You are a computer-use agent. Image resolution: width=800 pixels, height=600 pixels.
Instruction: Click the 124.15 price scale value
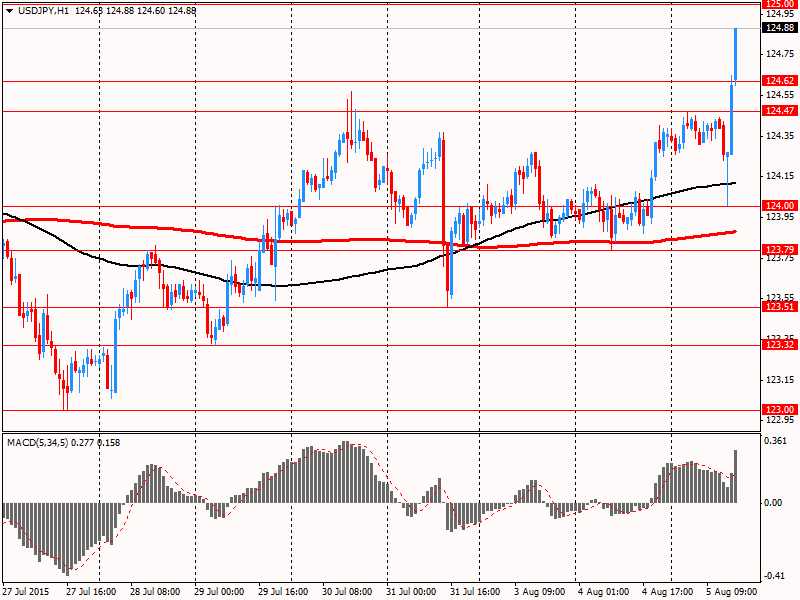[x=780, y=176]
